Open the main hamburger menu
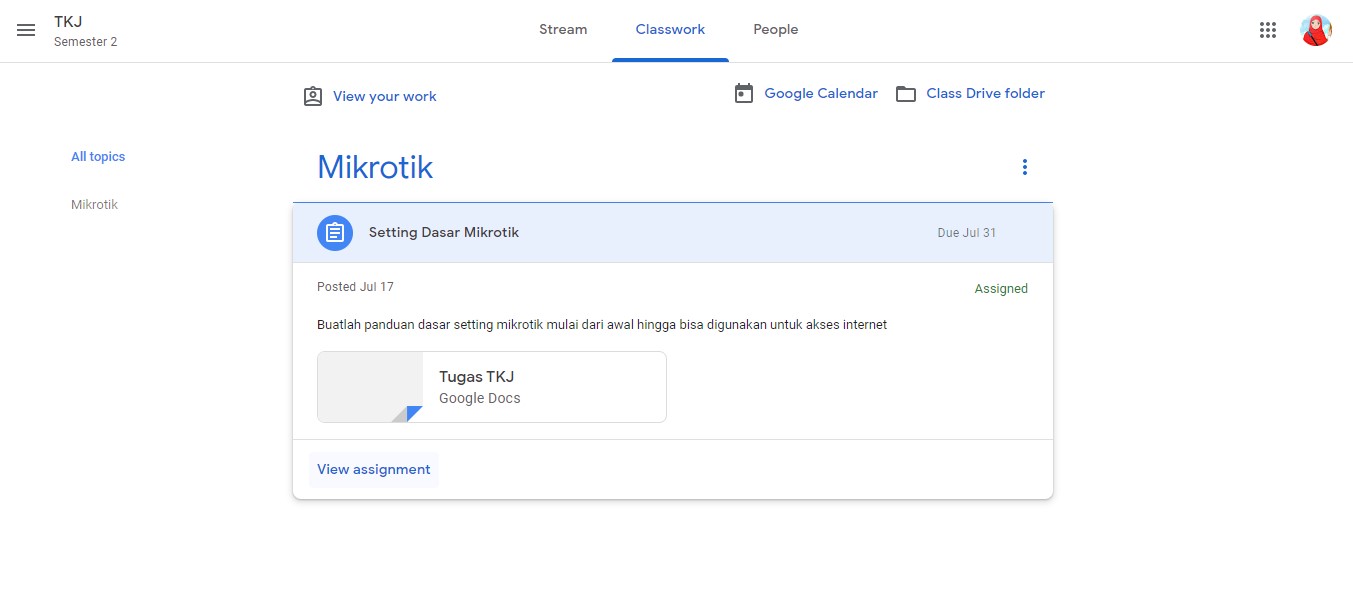This screenshot has height=592, width=1353. 26,30
